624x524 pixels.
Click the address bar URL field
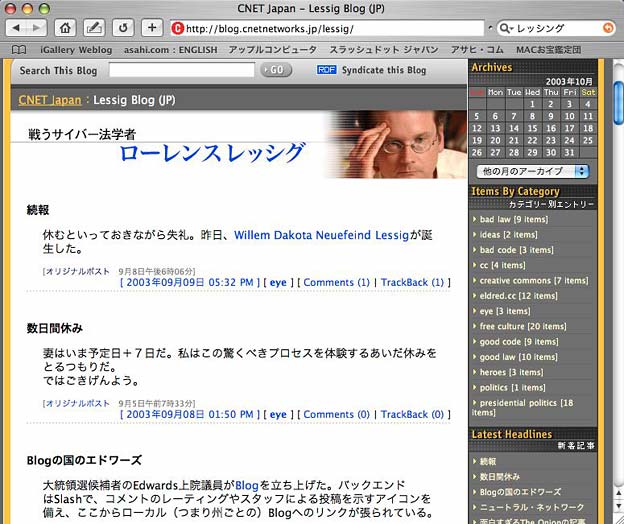click(x=327, y=28)
